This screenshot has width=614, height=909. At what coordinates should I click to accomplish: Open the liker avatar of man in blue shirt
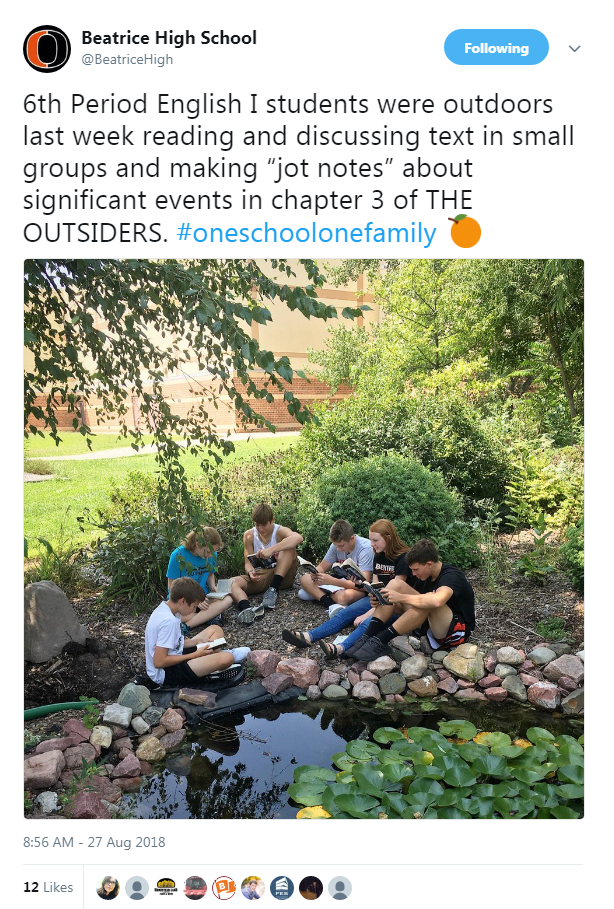point(253,888)
